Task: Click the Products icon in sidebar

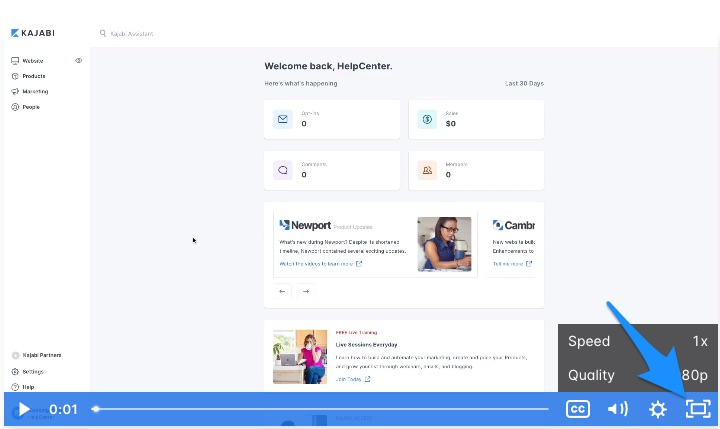Action: coord(15,76)
